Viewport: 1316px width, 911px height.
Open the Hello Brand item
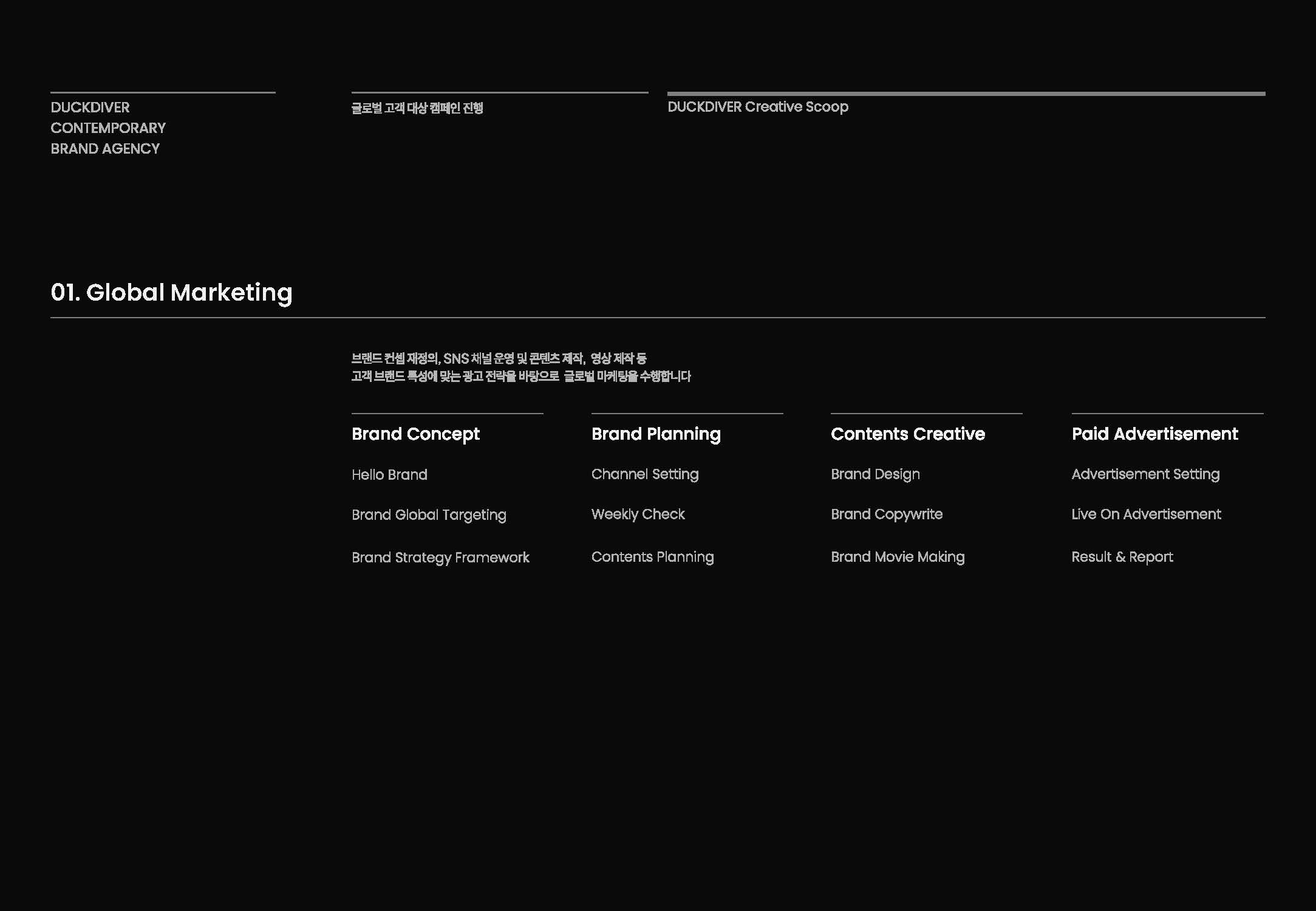tap(389, 475)
